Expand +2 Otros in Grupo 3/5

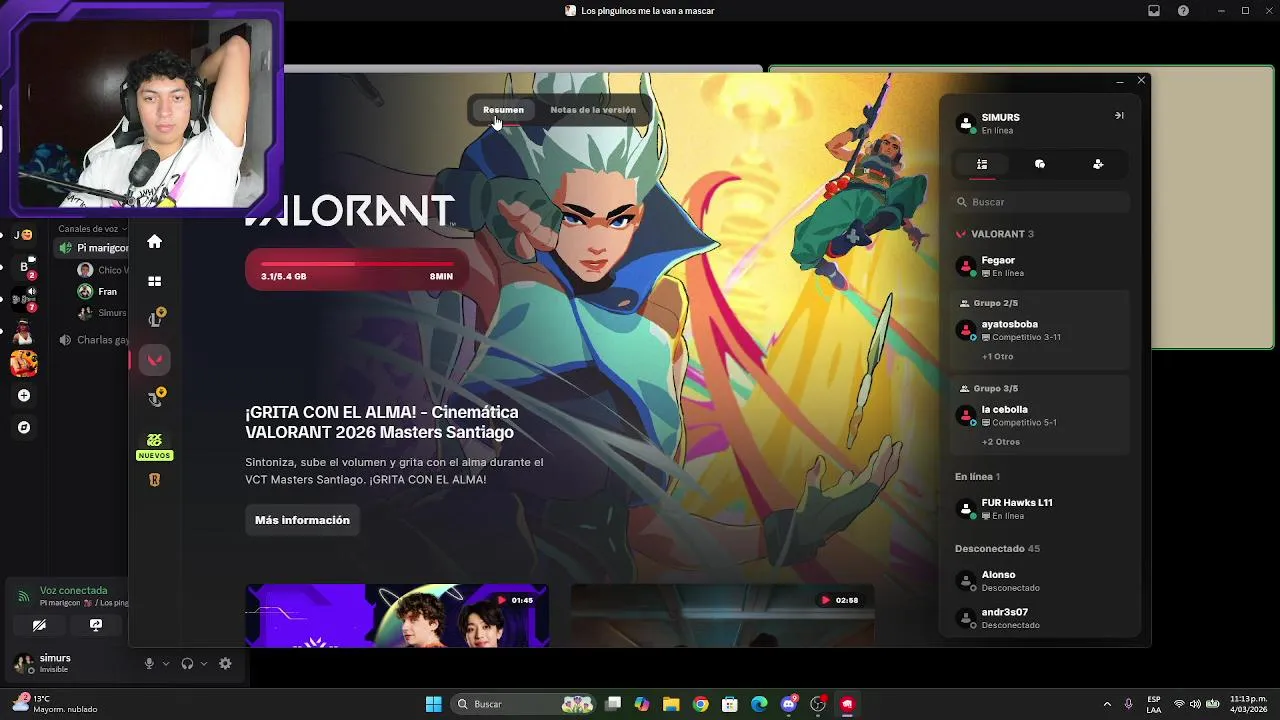(1001, 441)
